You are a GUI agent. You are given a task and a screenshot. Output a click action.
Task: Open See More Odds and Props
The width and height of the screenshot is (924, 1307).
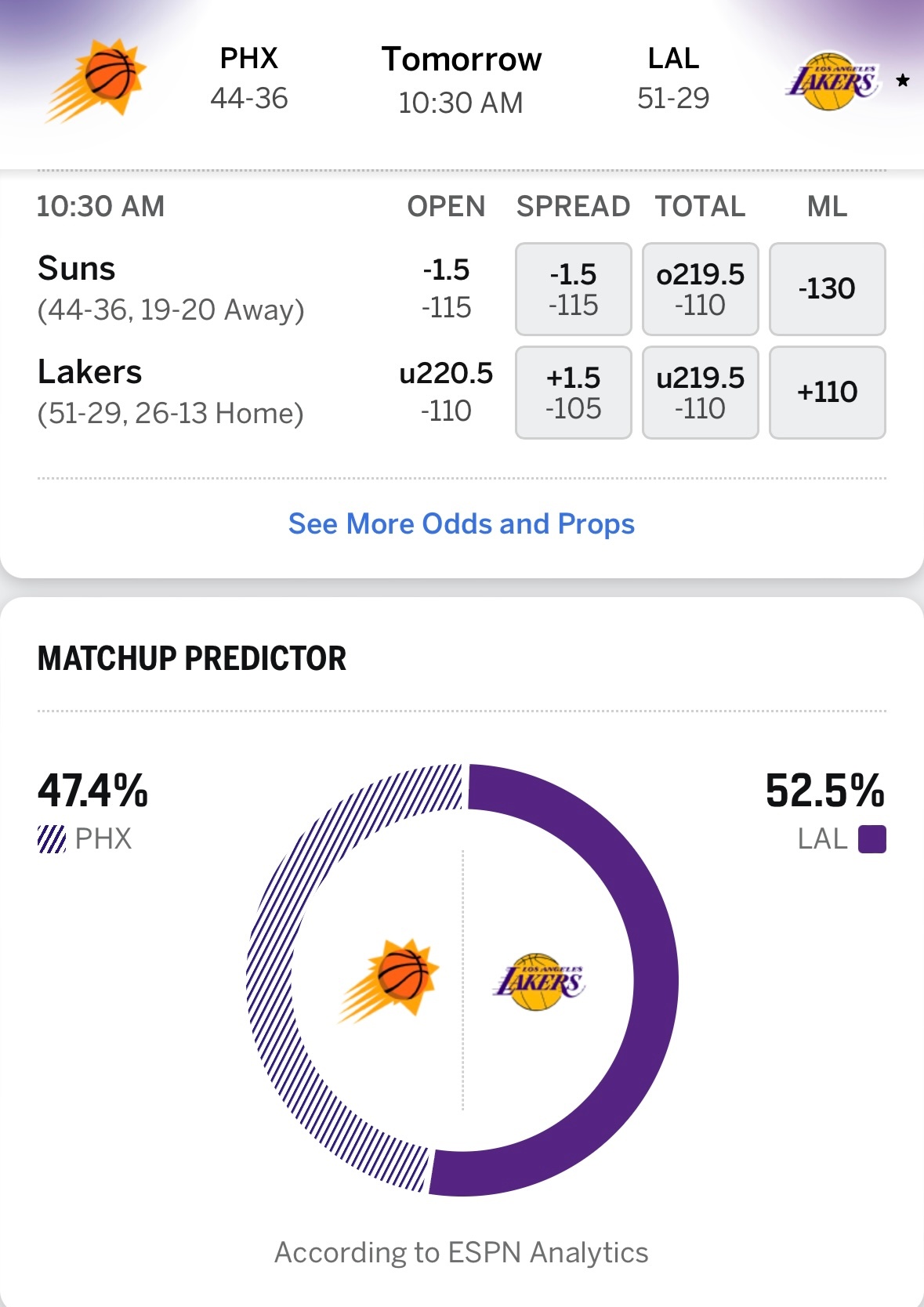(x=462, y=523)
